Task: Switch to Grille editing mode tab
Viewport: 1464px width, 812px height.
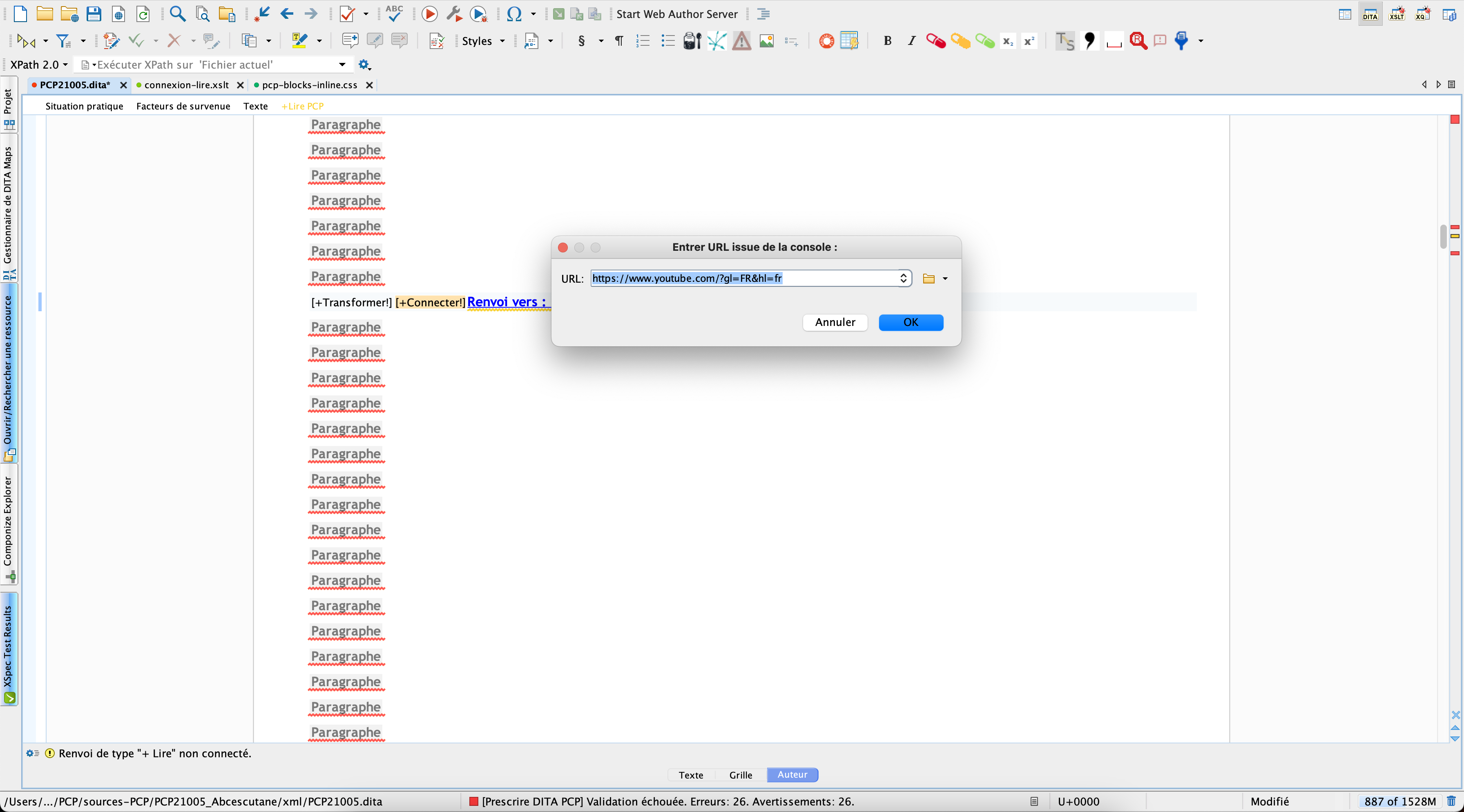Action: click(x=741, y=774)
